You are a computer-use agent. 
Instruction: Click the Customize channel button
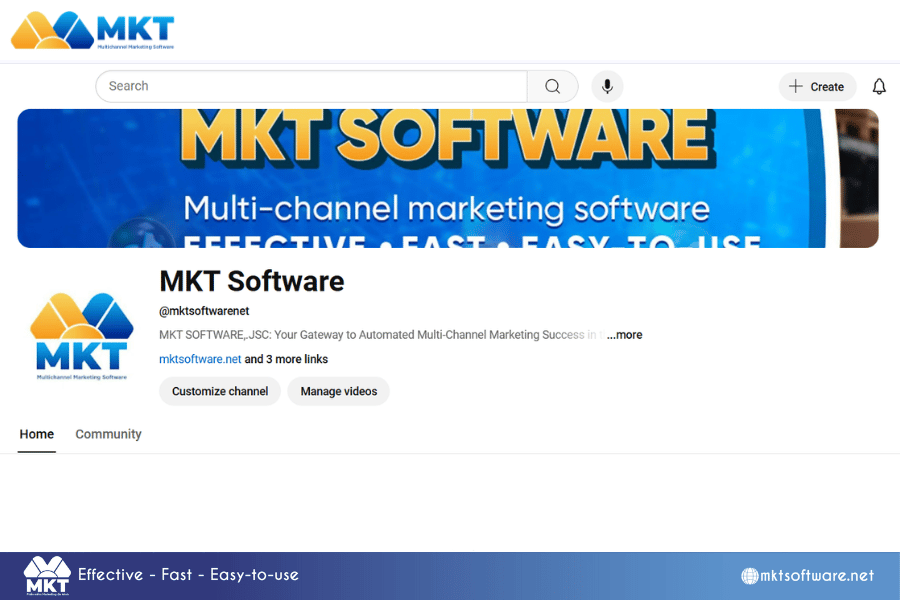[x=220, y=391]
